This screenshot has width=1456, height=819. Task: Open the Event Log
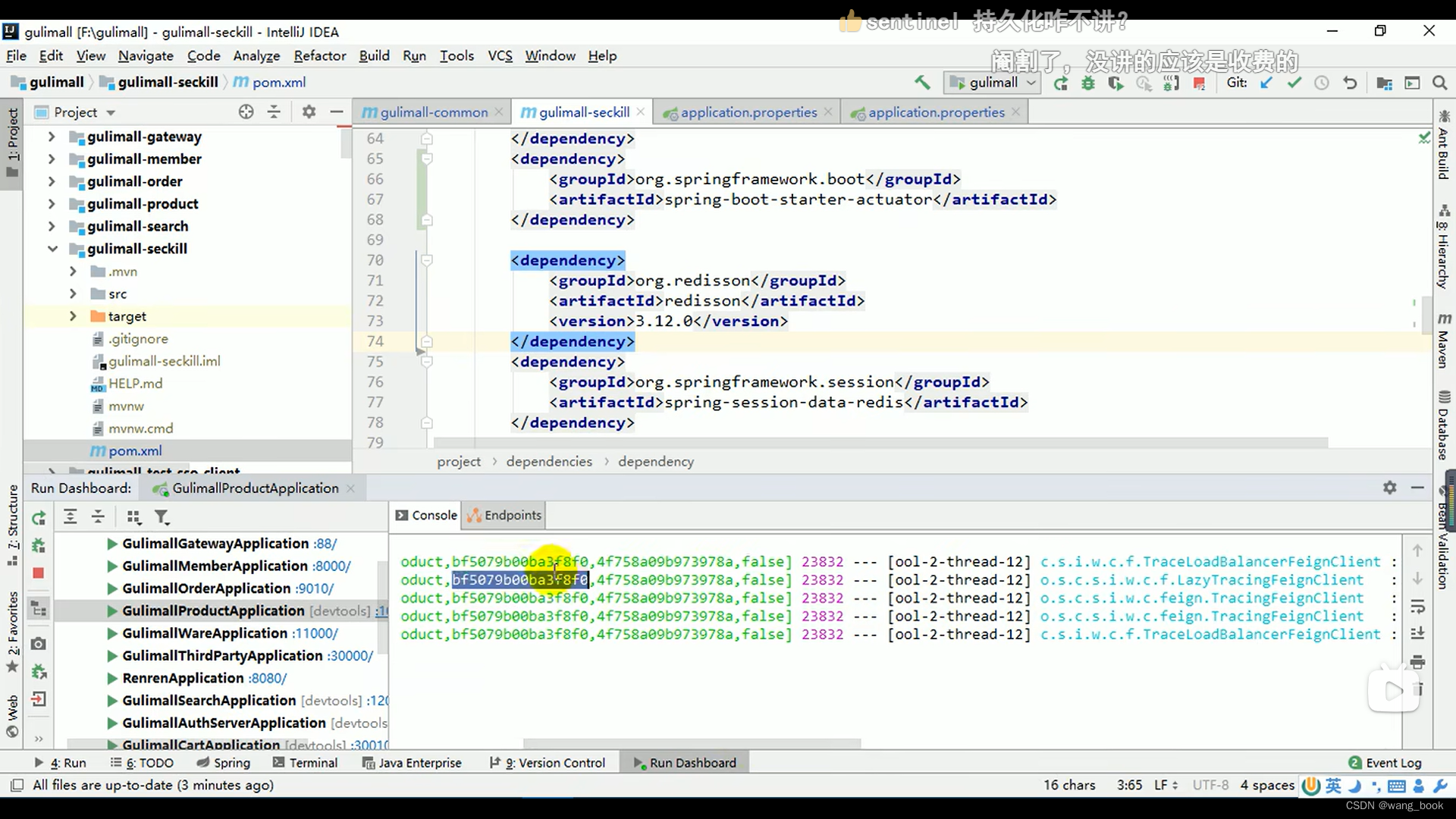(x=1385, y=763)
